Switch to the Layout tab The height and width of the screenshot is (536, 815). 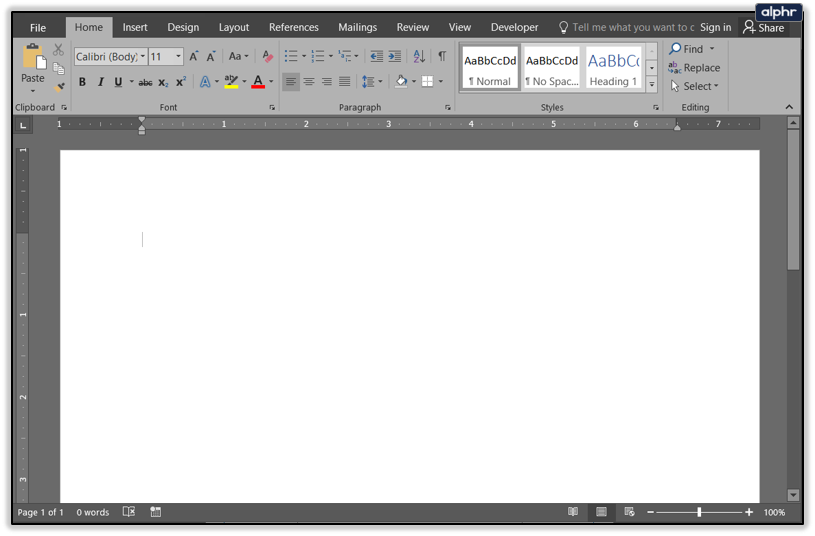[x=234, y=27]
